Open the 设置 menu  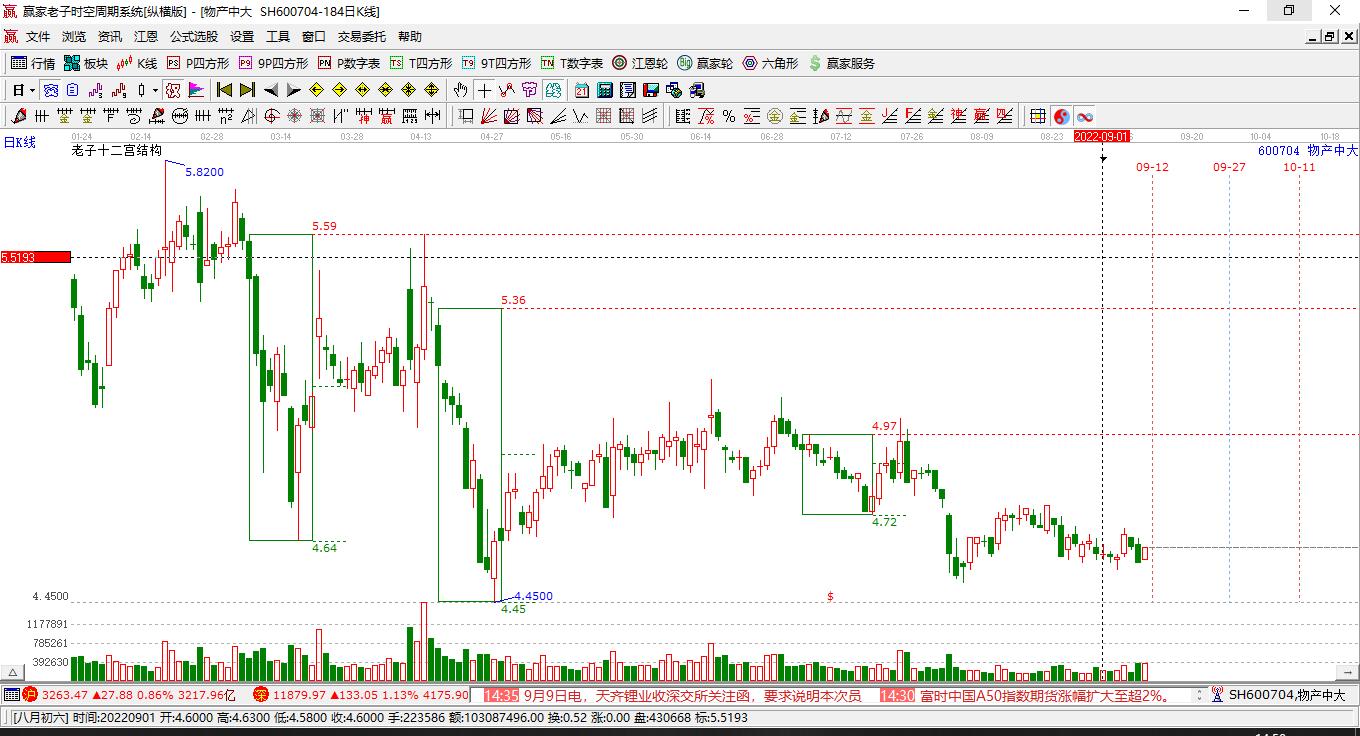(x=242, y=37)
